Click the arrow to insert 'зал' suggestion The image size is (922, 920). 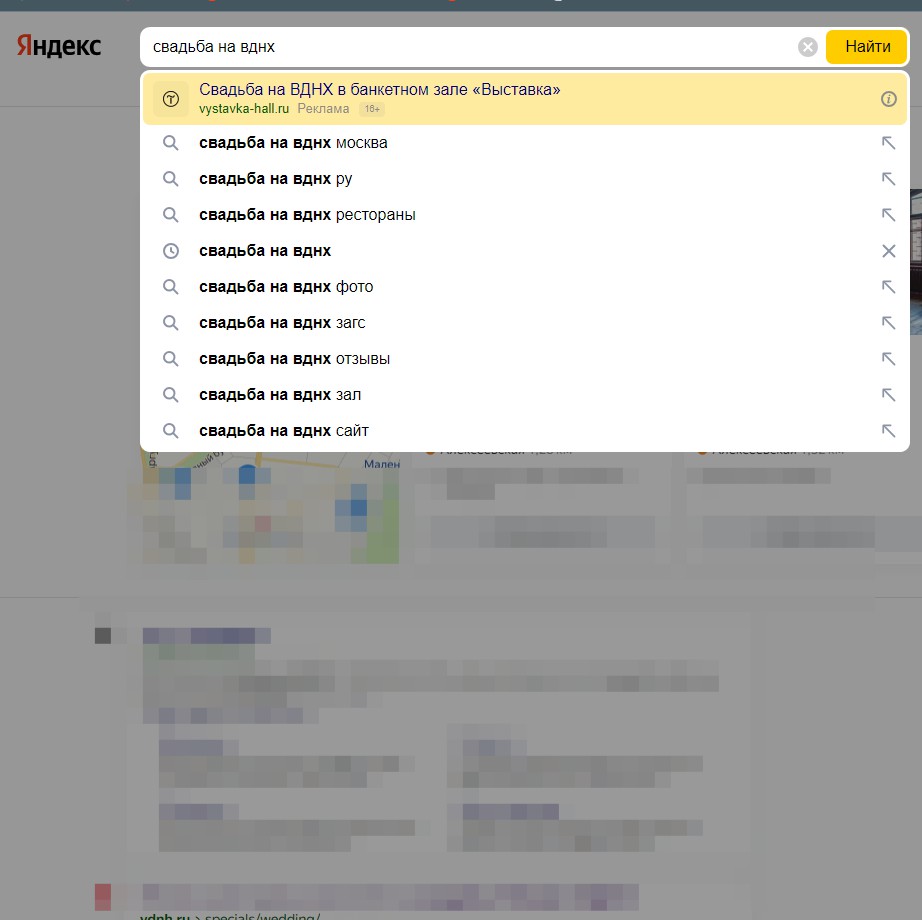888,394
